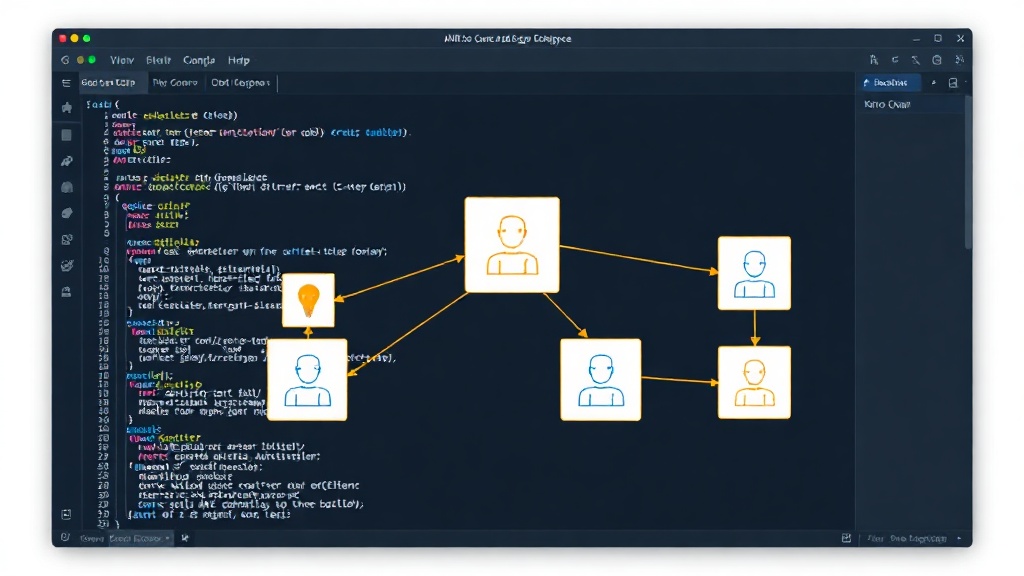The width and height of the screenshot is (1024, 576).
Task: Open the View menu
Action: (x=121, y=60)
